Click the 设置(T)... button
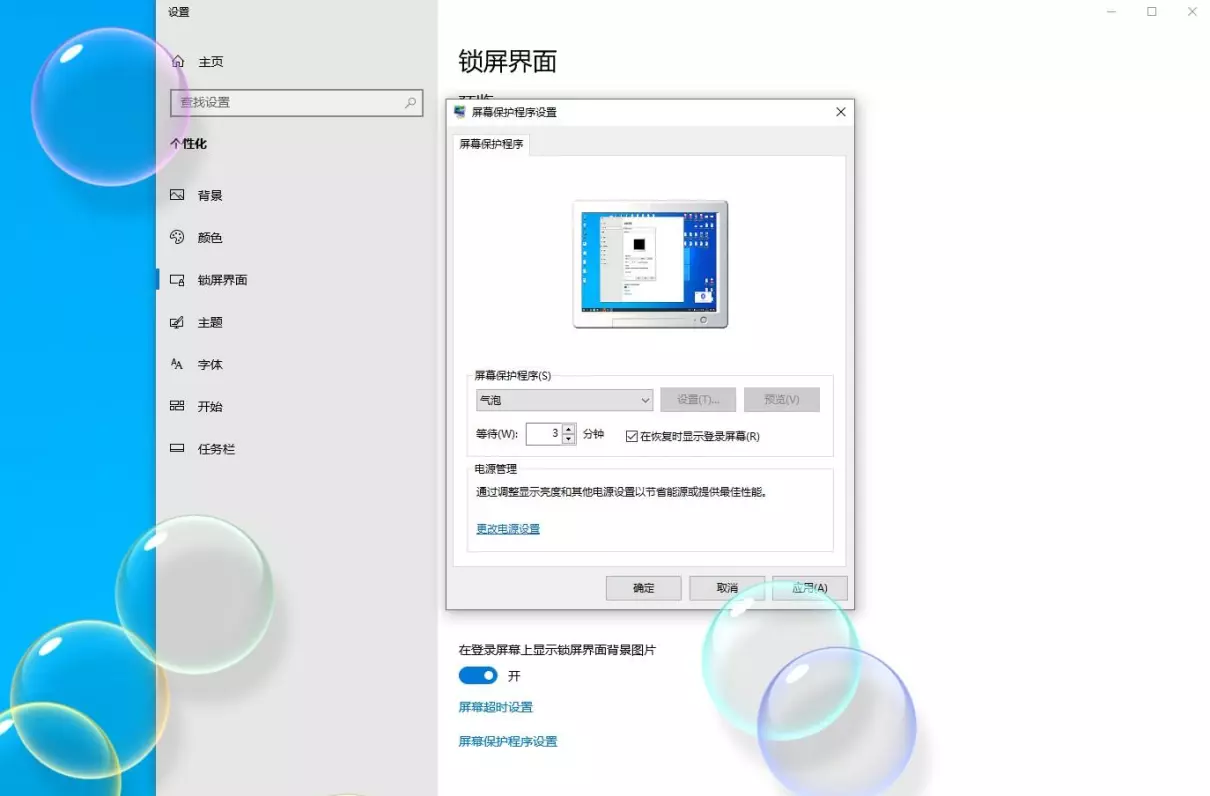 698,400
